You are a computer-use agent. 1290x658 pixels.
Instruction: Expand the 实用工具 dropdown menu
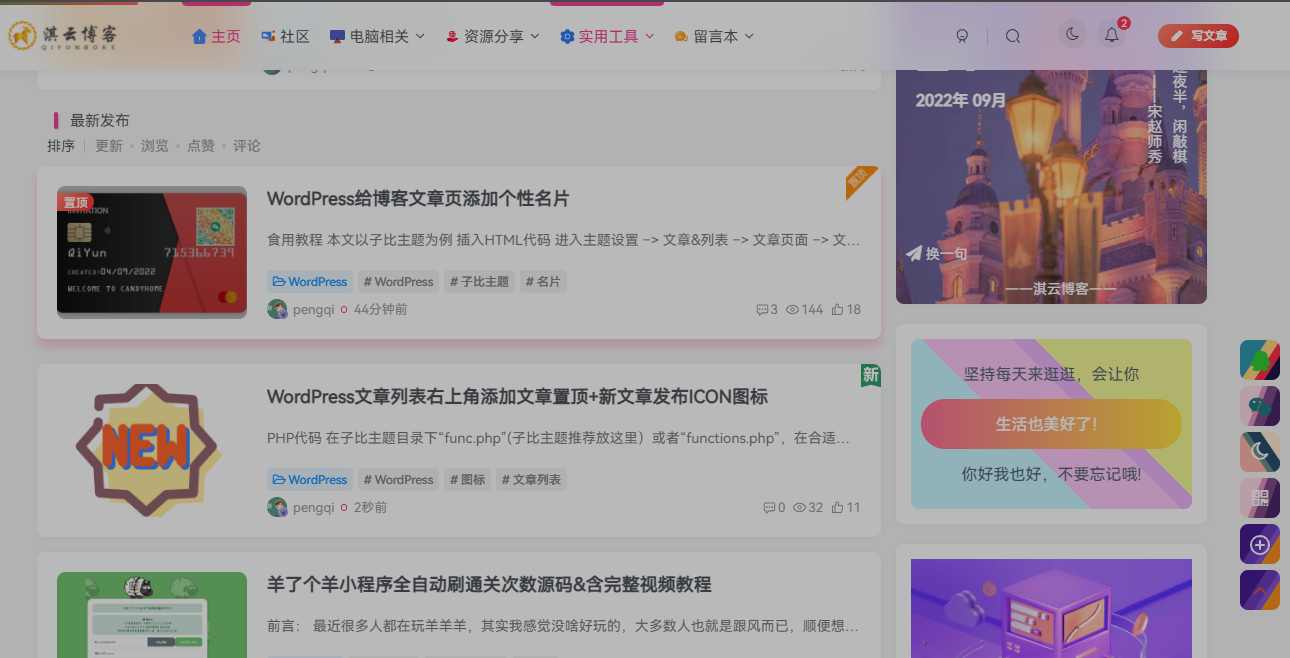pos(607,36)
